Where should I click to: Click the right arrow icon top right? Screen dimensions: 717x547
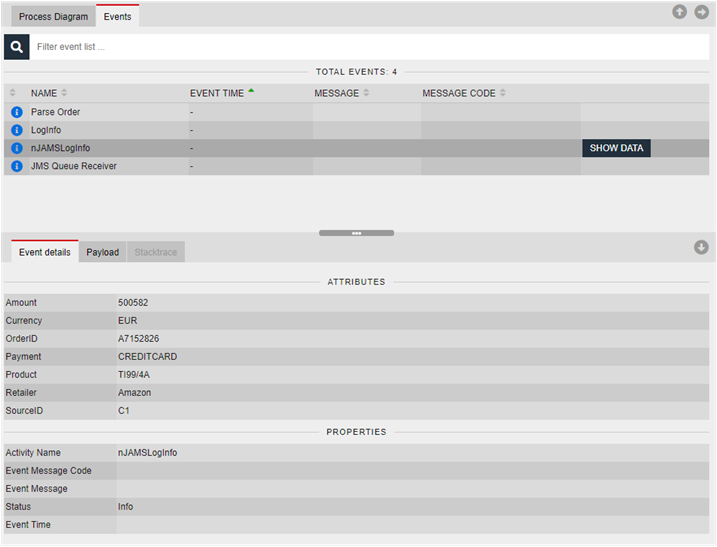[x=701, y=12]
